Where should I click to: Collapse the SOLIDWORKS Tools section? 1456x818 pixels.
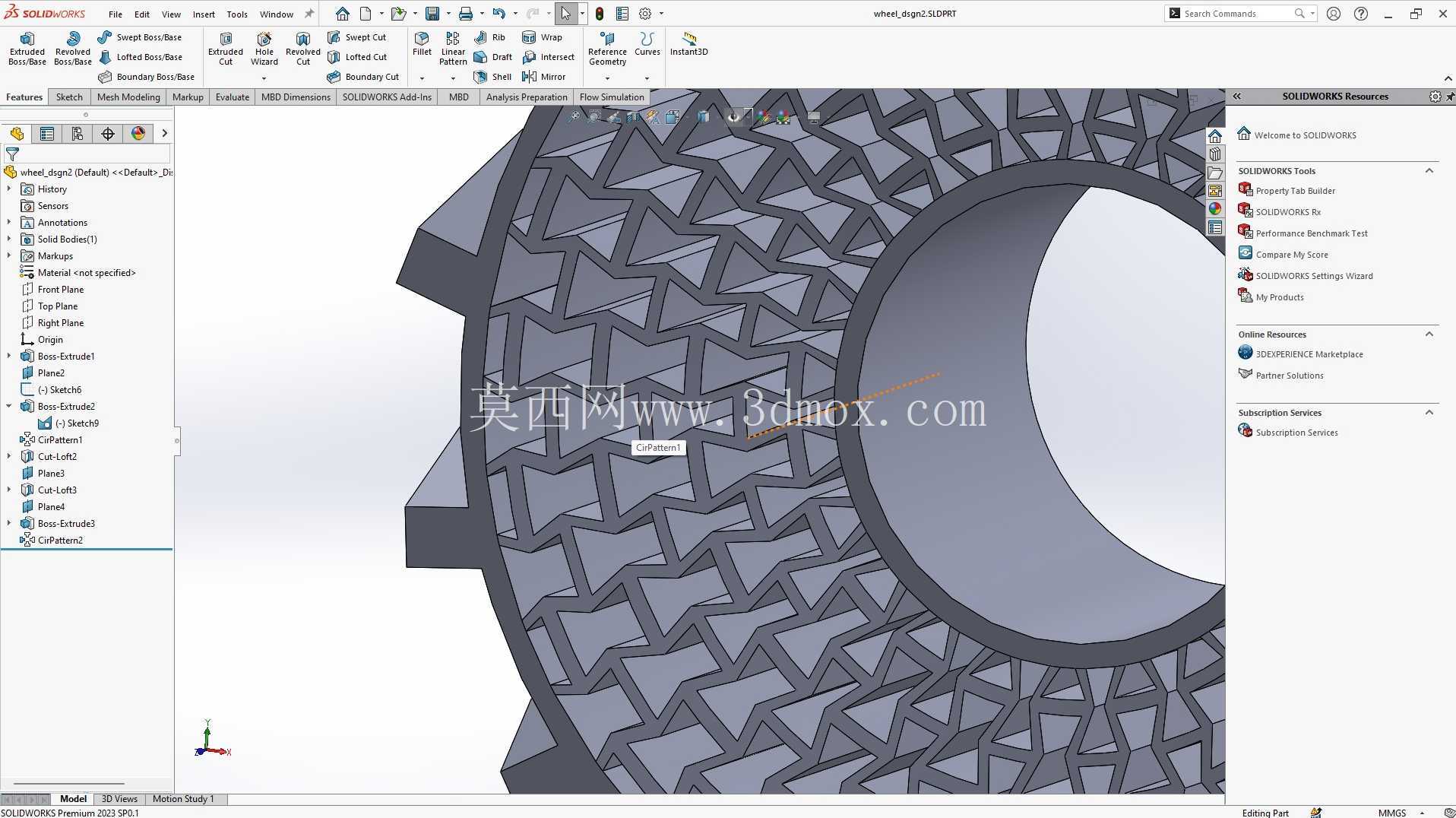point(1429,171)
